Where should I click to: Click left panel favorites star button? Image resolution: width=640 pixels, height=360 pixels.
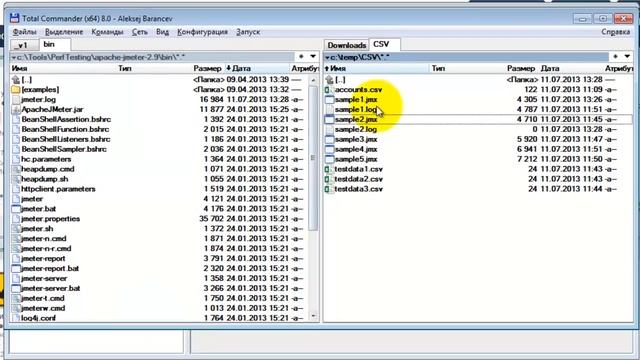[301, 57]
